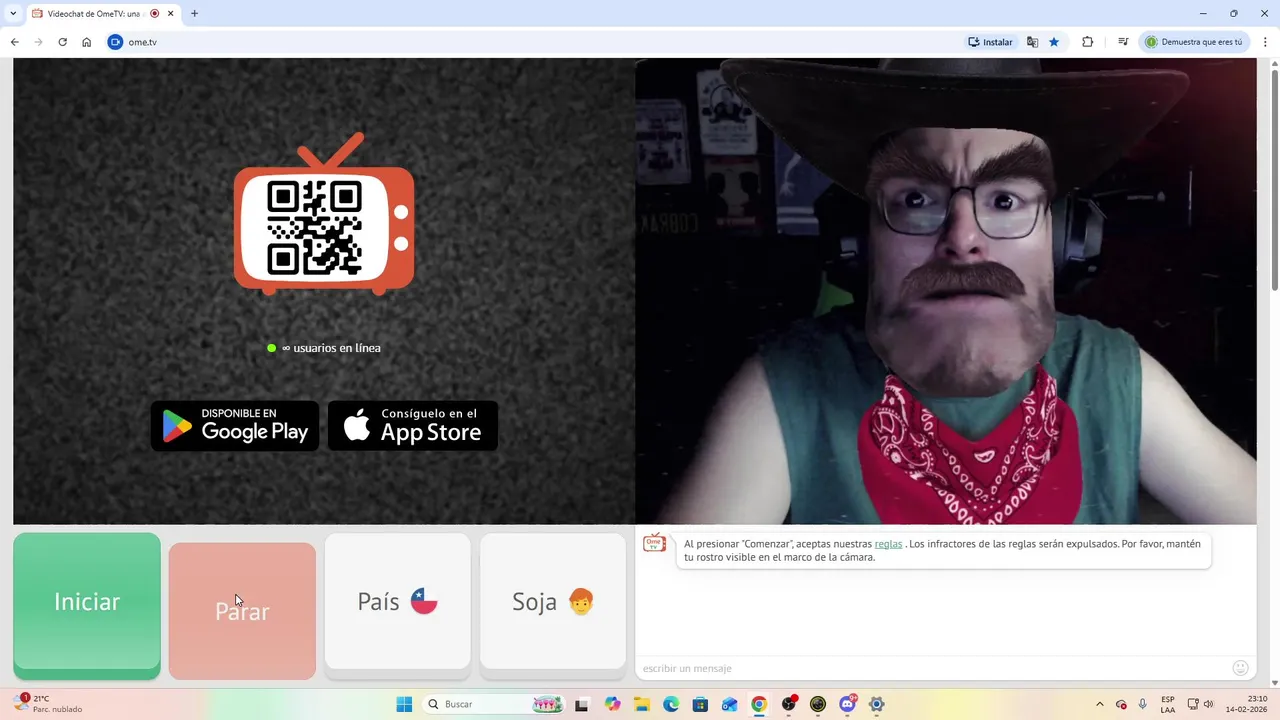Click the Parar stop button

pos(242,611)
